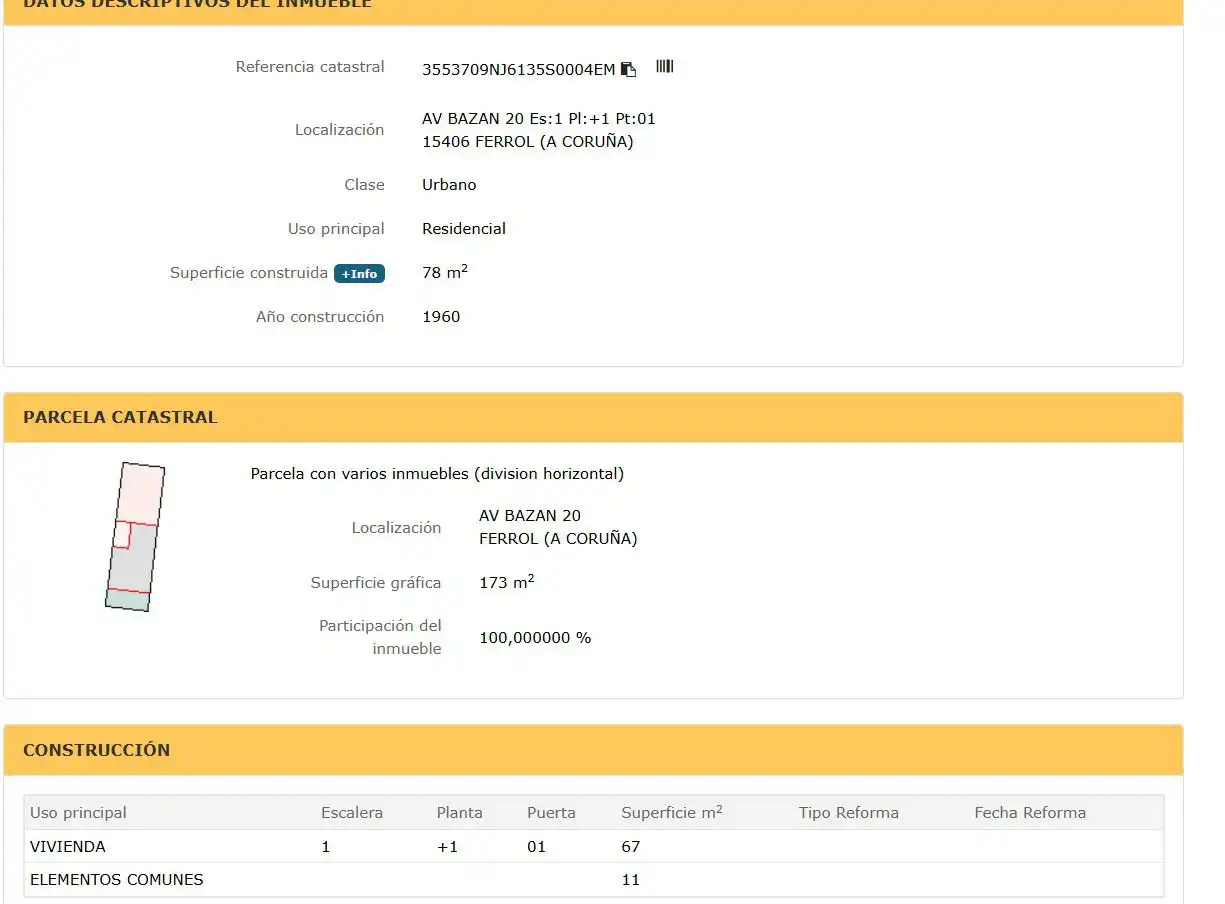Select construction year 1960
The image size is (1225, 904).
click(441, 317)
